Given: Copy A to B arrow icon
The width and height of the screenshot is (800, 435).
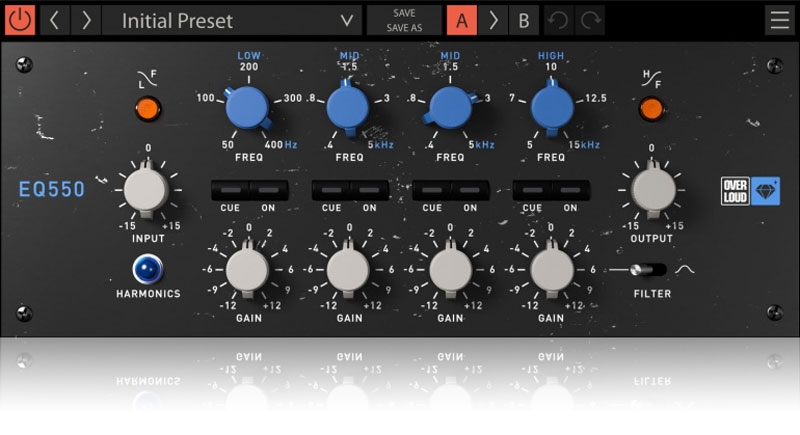Looking at the screenshot, I should 492,20.
